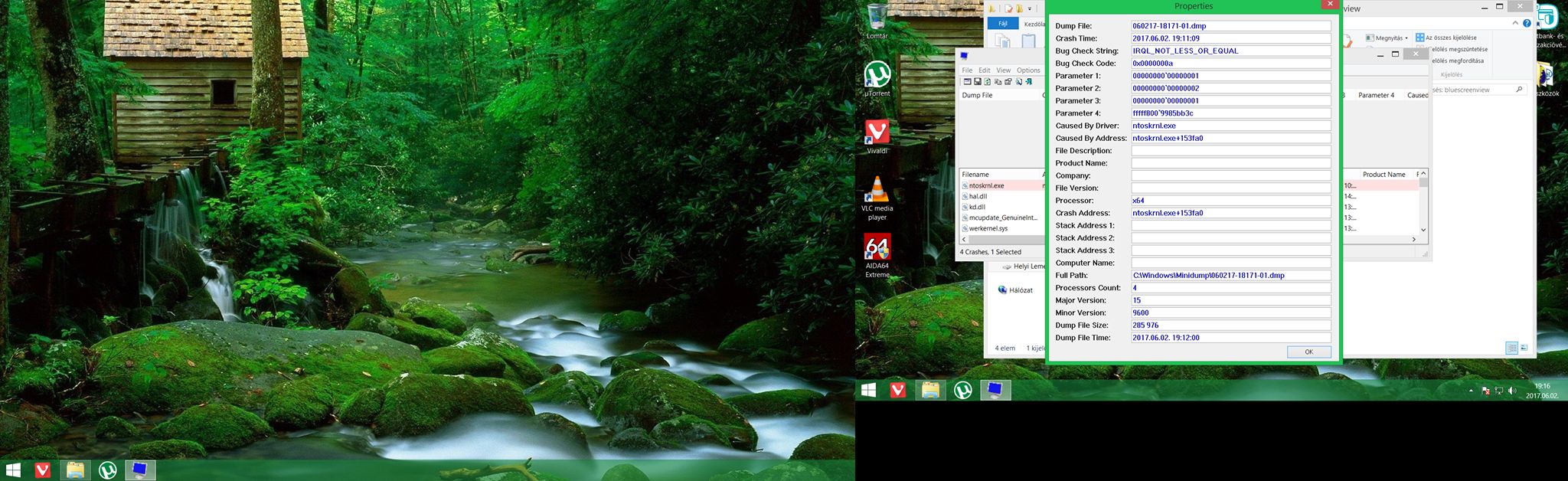Switch Explorer to details view icon
1568x481 pixels.
tap(1512, 348)
